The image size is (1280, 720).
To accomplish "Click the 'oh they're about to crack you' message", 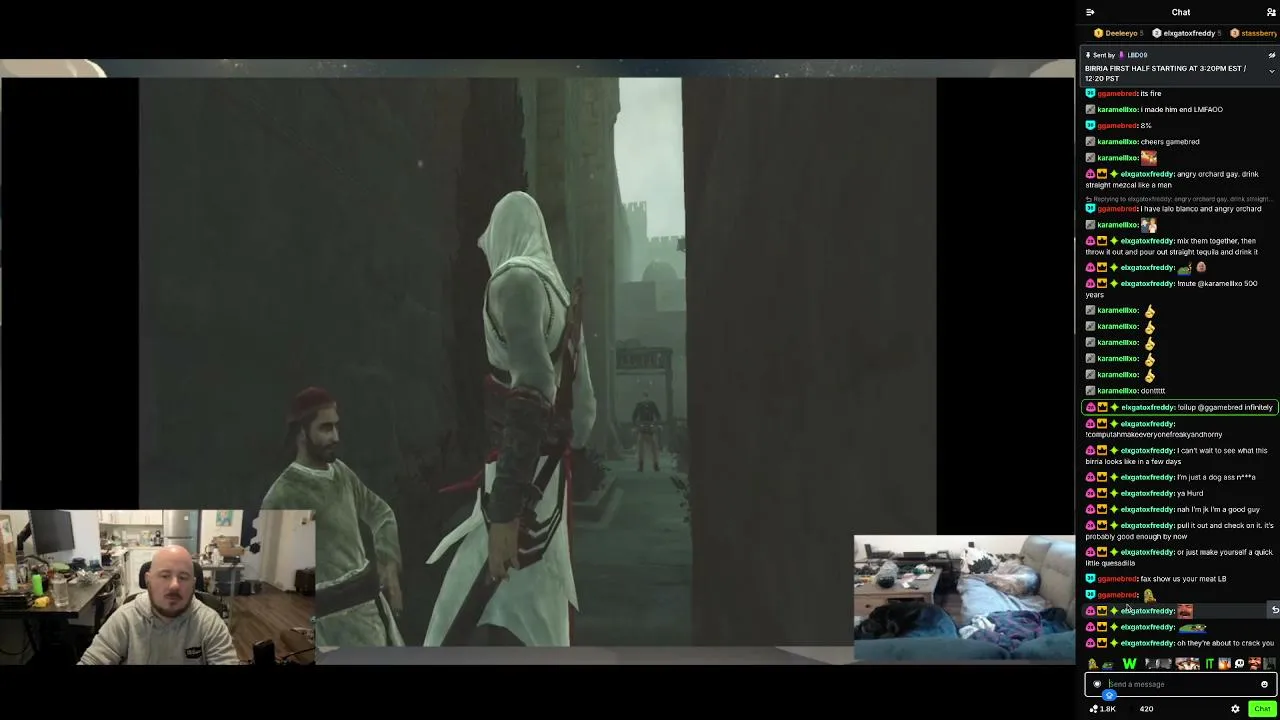I will pos(1225,643).
